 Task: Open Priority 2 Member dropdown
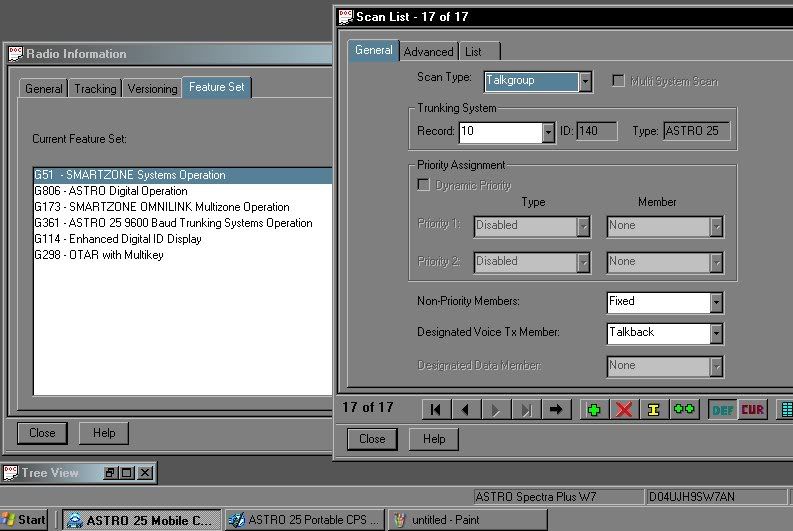(716, 262)
